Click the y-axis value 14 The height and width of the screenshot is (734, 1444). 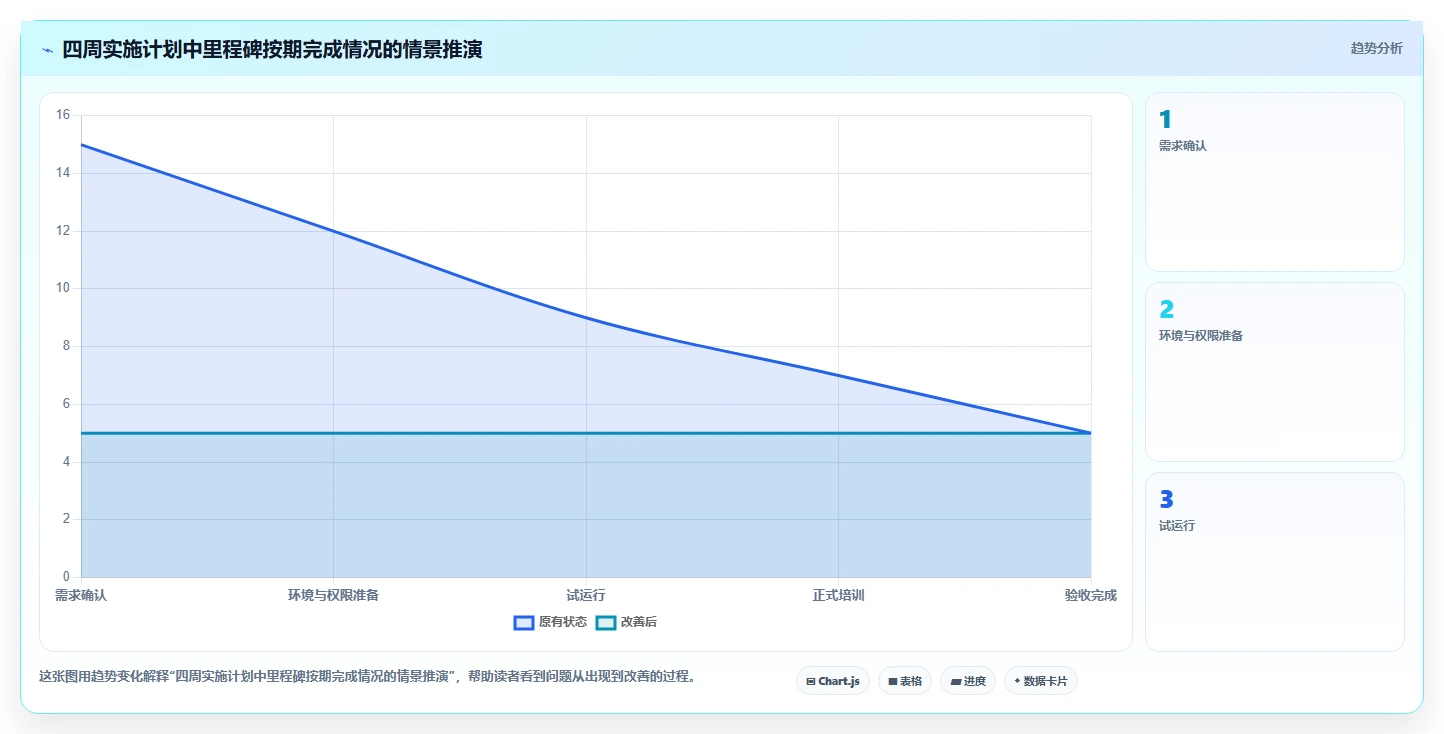pos(63,173)
